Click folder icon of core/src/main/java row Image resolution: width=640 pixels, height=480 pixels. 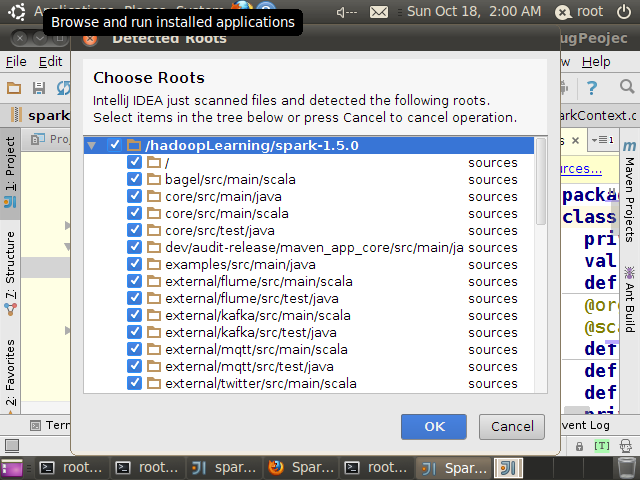coord(153,196)
